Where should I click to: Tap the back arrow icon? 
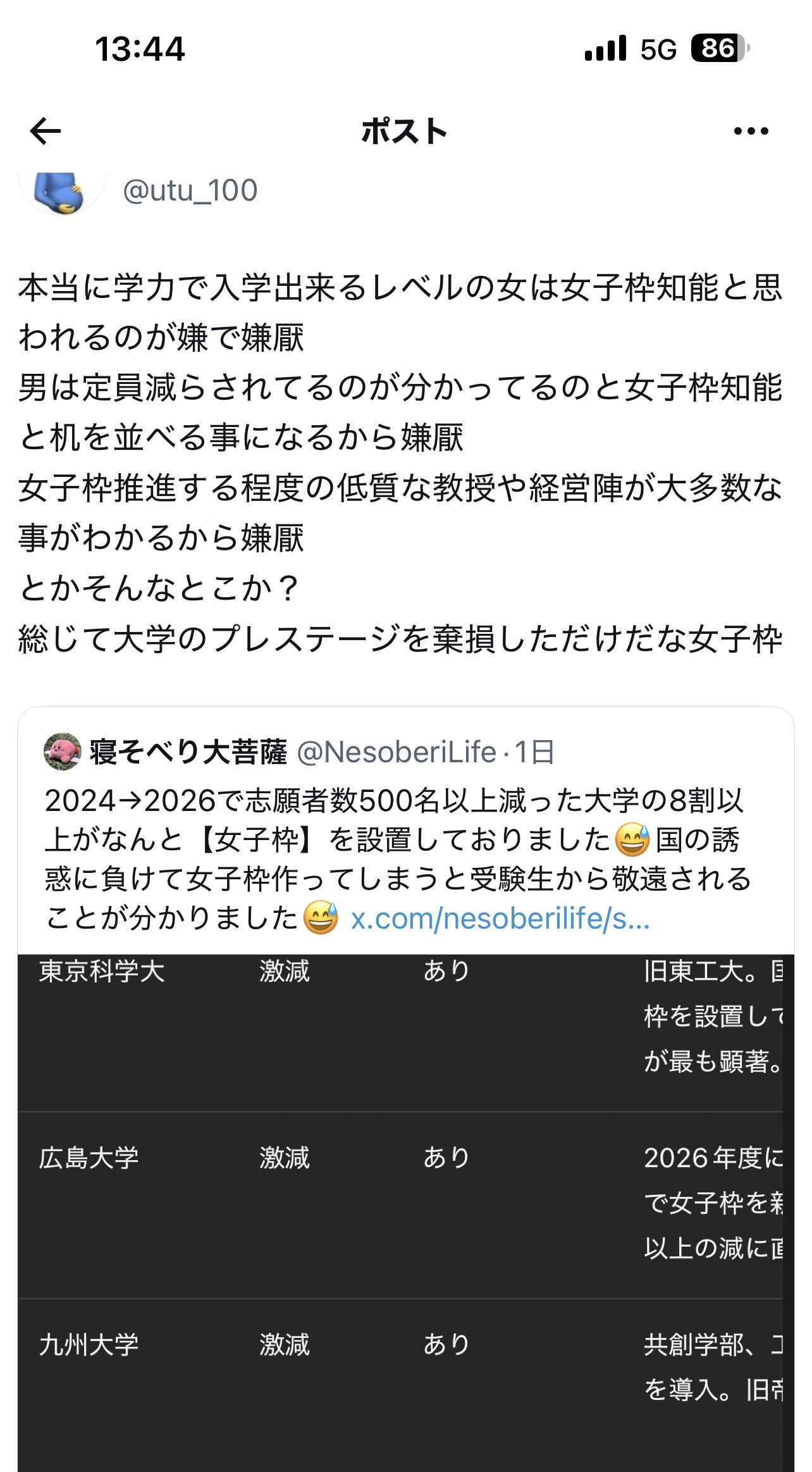tap(46, 132)
